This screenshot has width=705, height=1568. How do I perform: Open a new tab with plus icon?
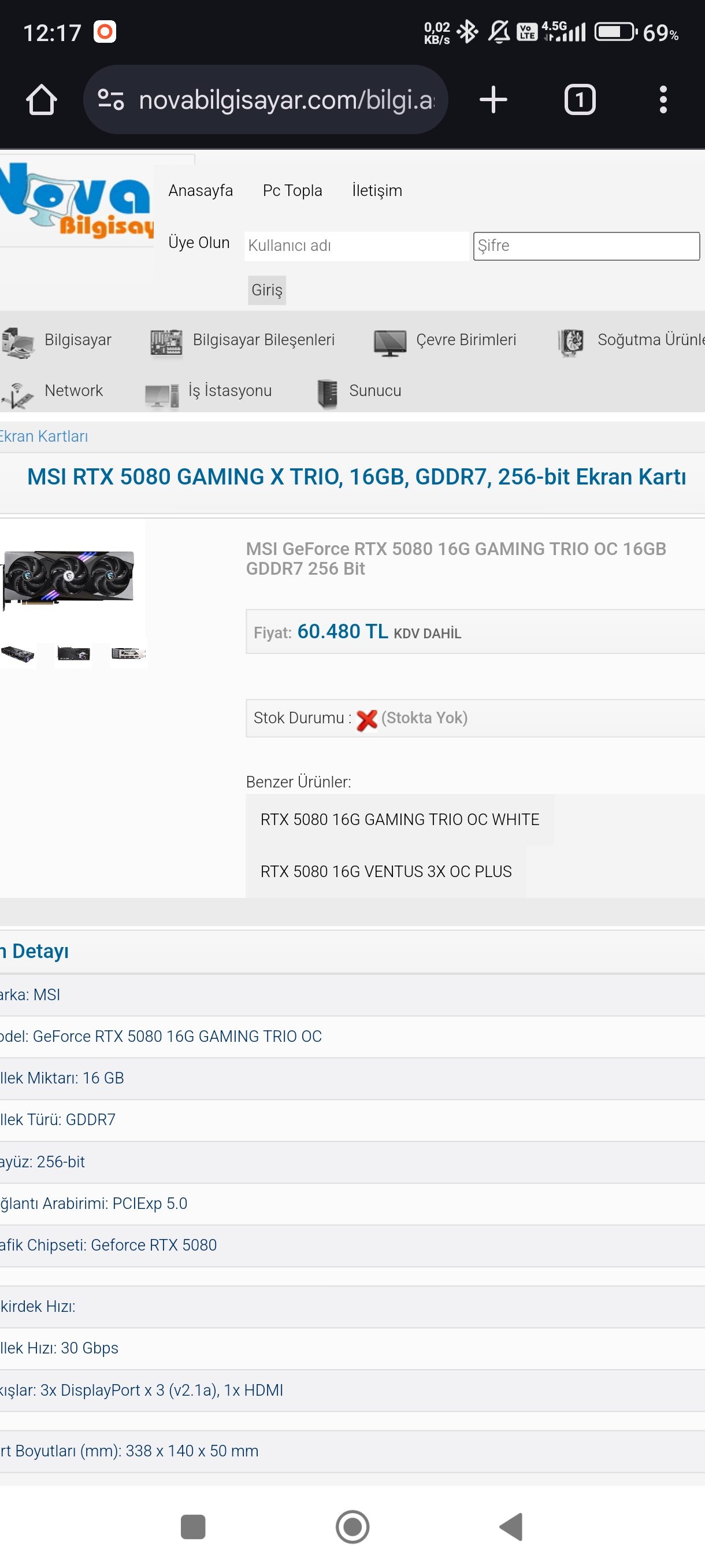(493, 100)
